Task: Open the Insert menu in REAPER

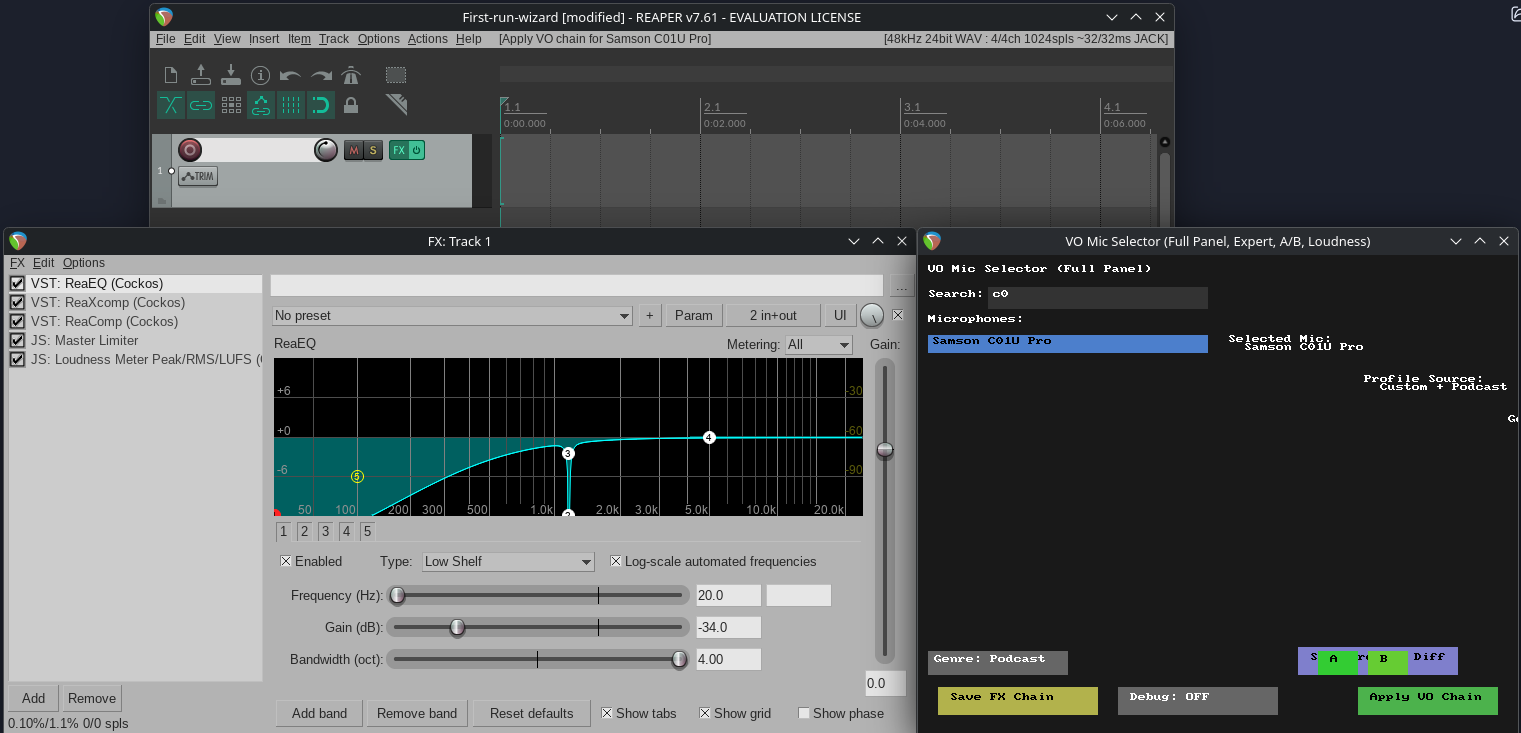Action: point(264,39)
